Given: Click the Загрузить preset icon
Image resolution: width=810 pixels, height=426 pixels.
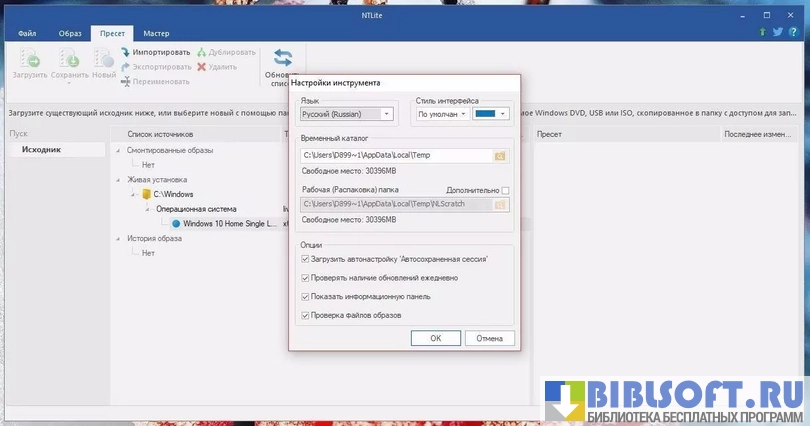Looking at the screenshot, I should click(x=29, y=58).
